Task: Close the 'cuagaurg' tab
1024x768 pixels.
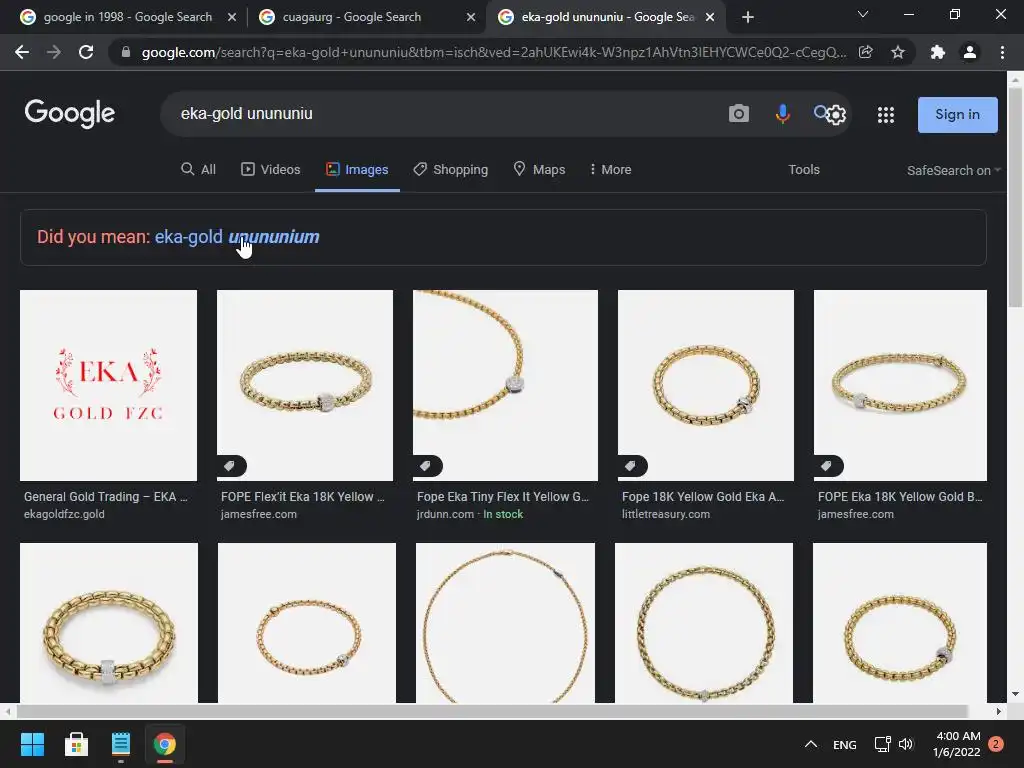Action: point(471,17)
